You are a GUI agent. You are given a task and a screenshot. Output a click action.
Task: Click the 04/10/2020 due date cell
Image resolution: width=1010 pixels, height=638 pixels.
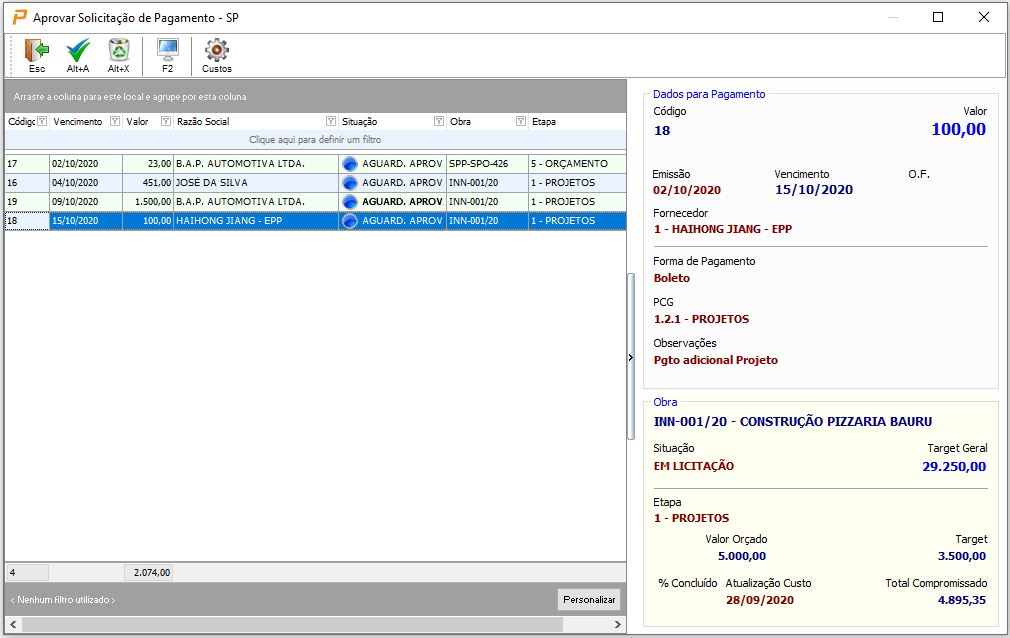pos(86,182)
